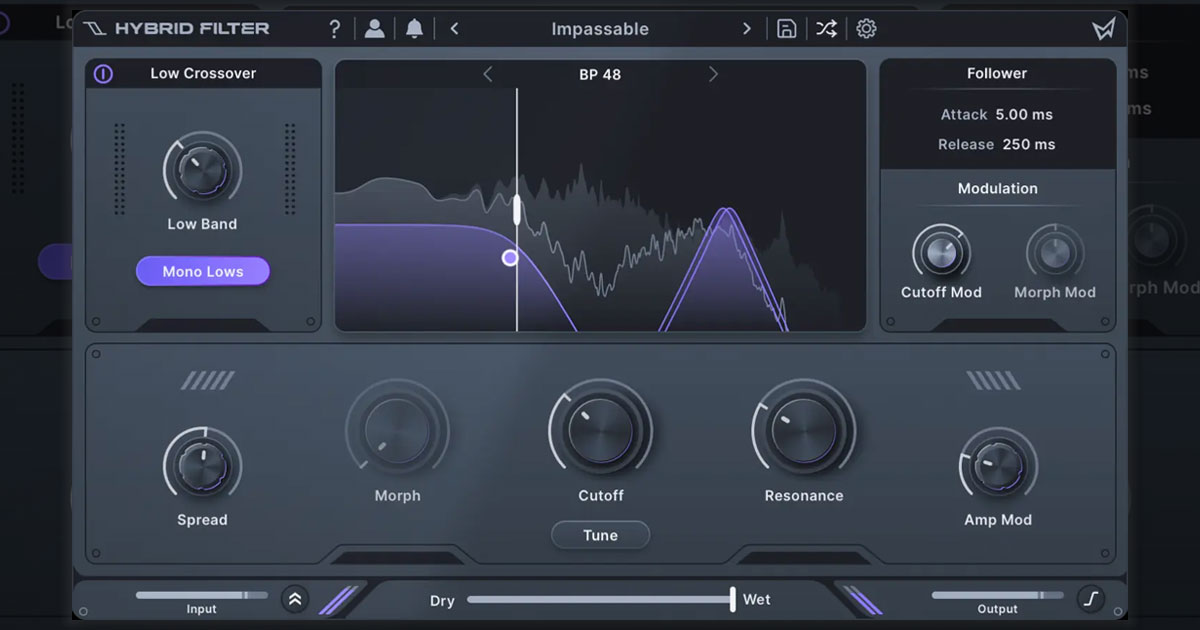This screenshot has height=630, width=1200.
Task: Open the user account icon
Action: [x=374, y=29]
